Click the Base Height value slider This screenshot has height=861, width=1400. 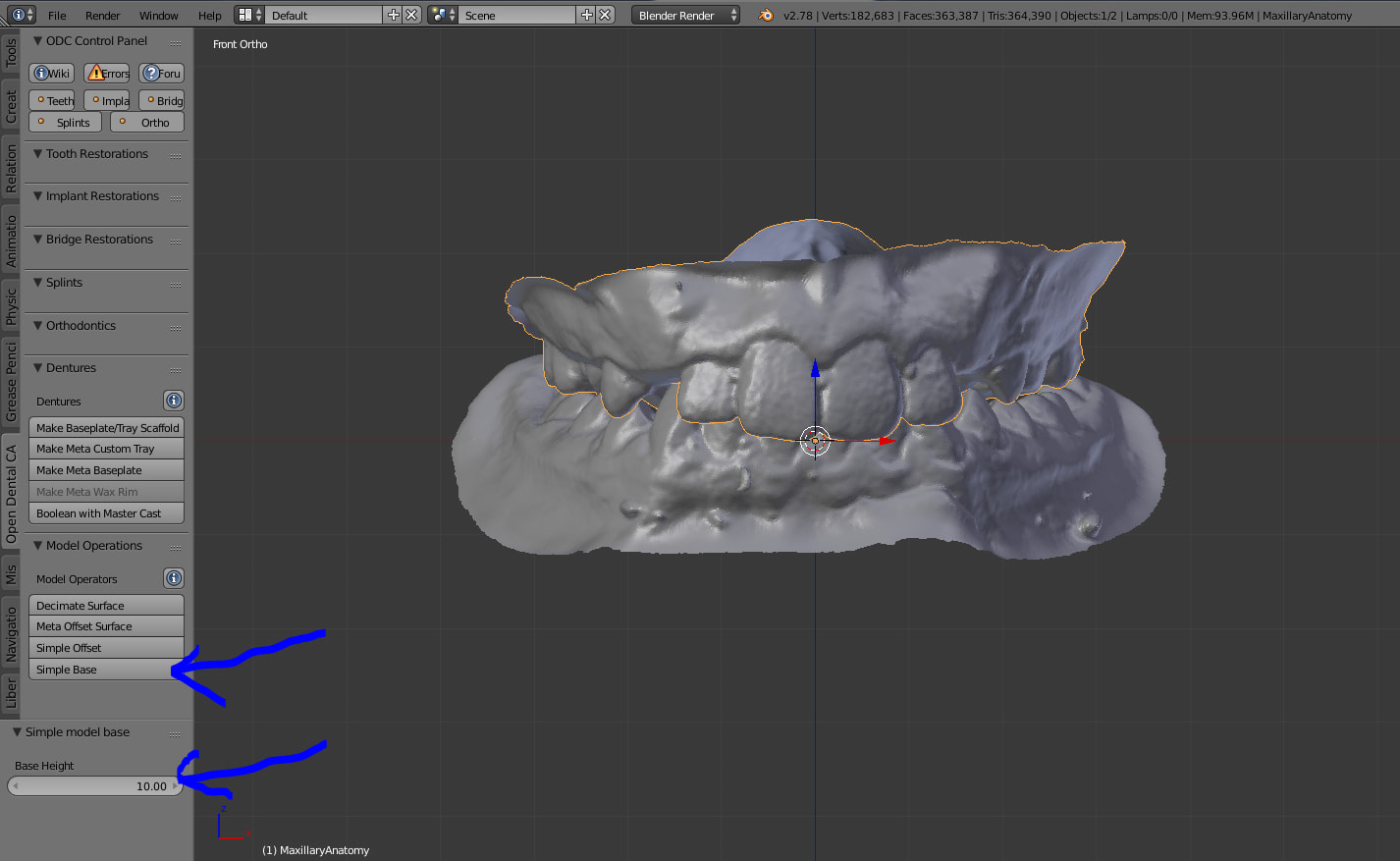click(95, 786)
